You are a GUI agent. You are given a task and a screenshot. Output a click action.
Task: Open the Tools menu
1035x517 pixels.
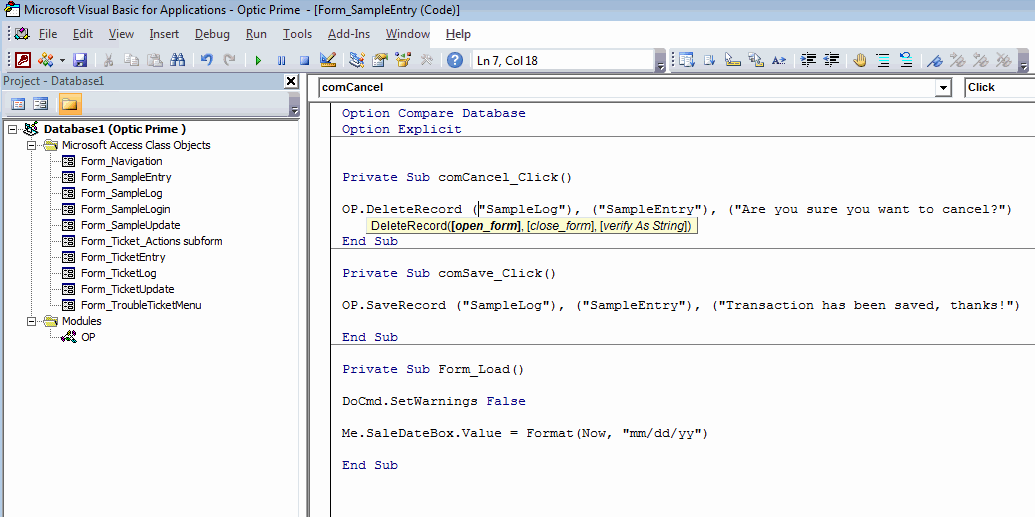[297, 34]
